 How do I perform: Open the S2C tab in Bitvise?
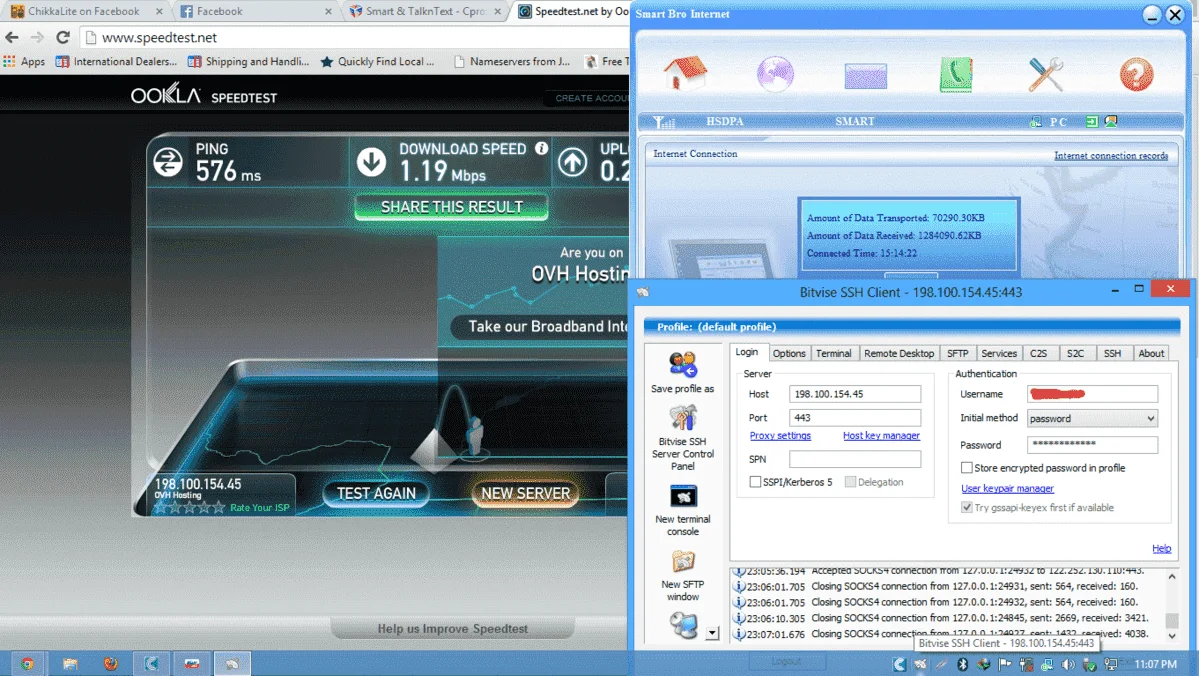[x=1075, y=353]
